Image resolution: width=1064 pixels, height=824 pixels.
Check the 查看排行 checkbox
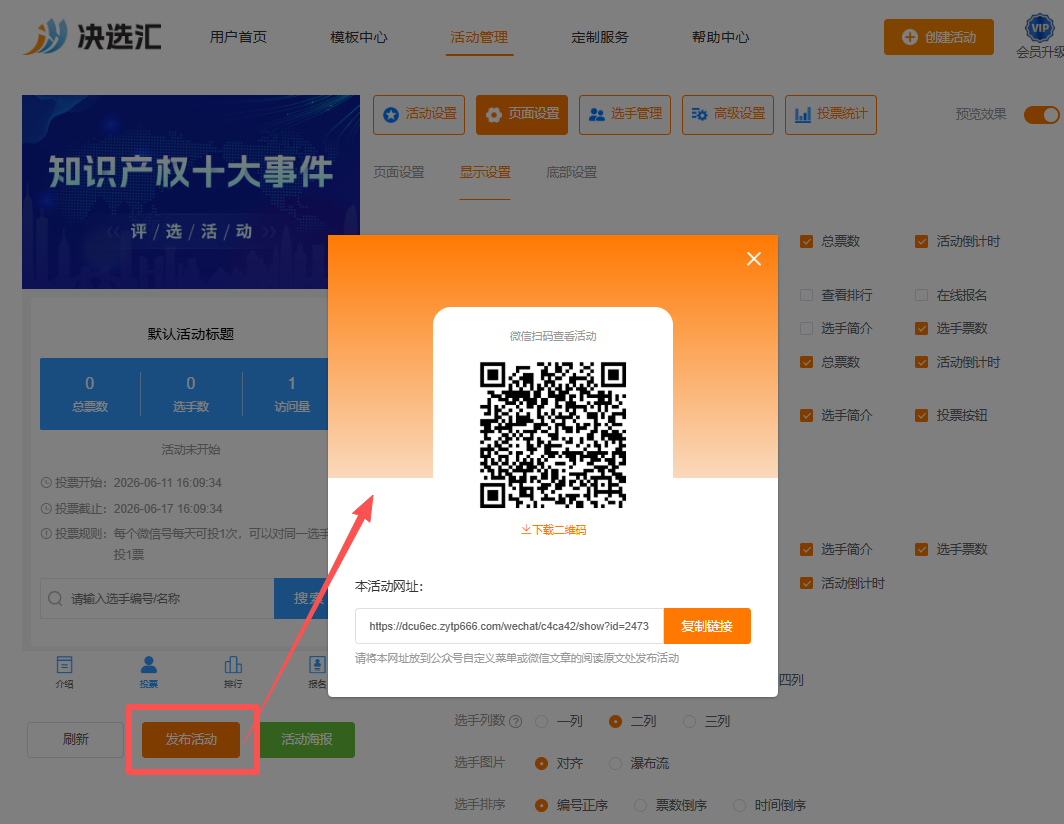pos(806,295)
